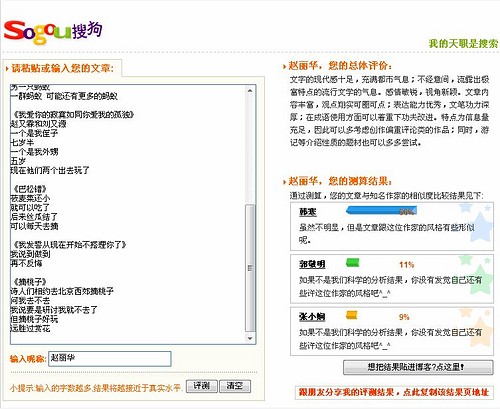Viewport: 500px width, 409px height.
Task: Click the arrow bullet before 您的总体评价
Action: [x=284, y=66]
